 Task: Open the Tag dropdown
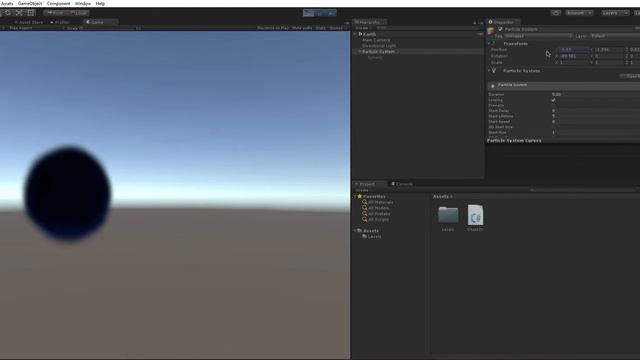coord(538,36)
